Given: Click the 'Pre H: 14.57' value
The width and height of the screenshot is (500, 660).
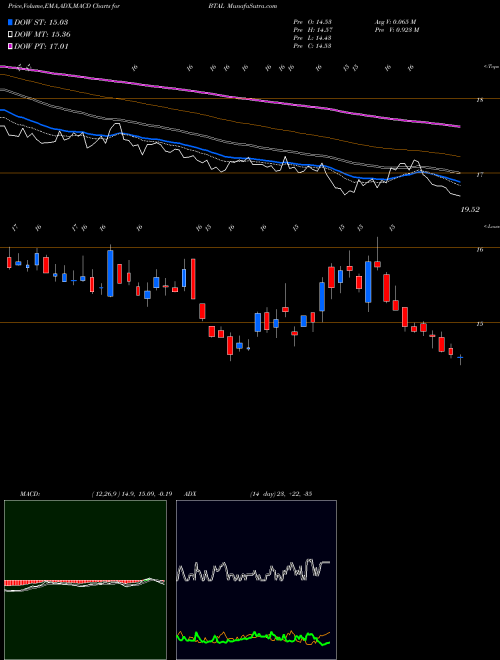Looking at the screenshot, I should click(312, 30).
